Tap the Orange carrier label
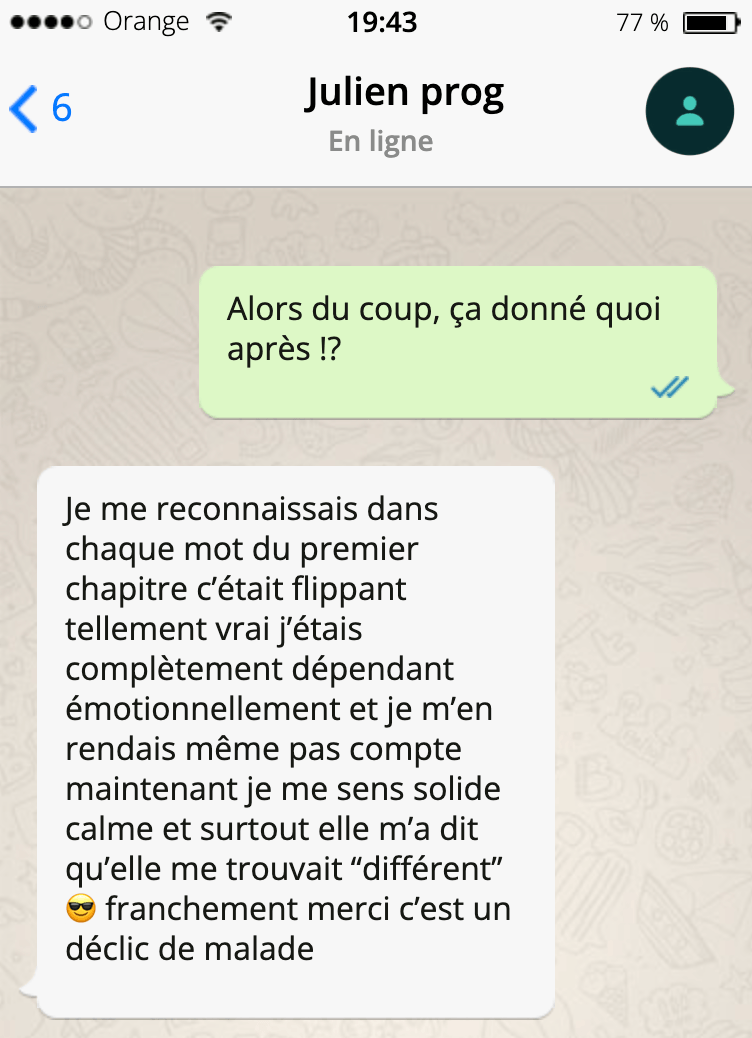This screenshot has width=752, height=1038. (146, 23)
